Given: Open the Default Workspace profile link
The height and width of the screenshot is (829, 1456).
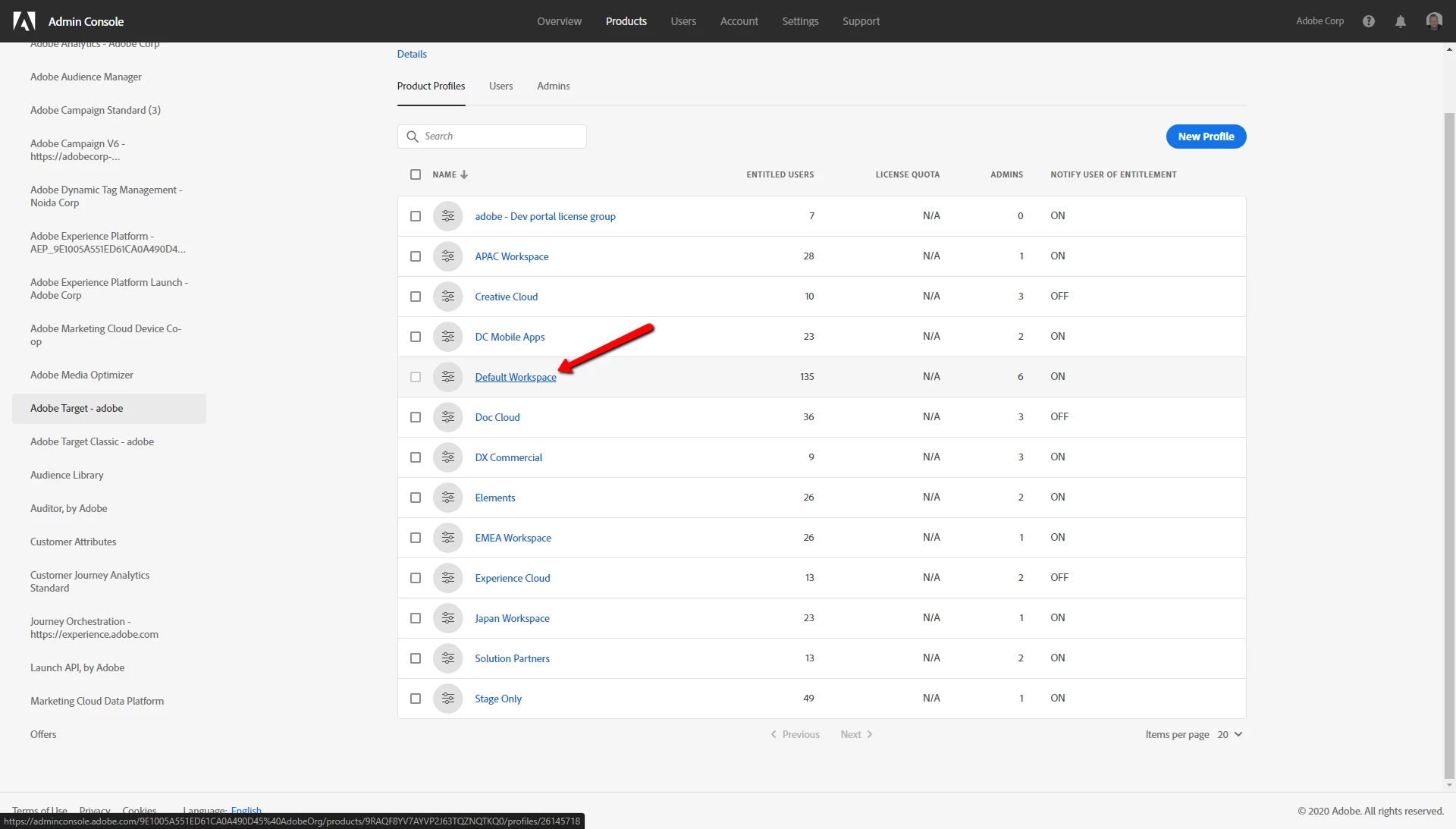Looking at the screenshot, I should point(515,377).
